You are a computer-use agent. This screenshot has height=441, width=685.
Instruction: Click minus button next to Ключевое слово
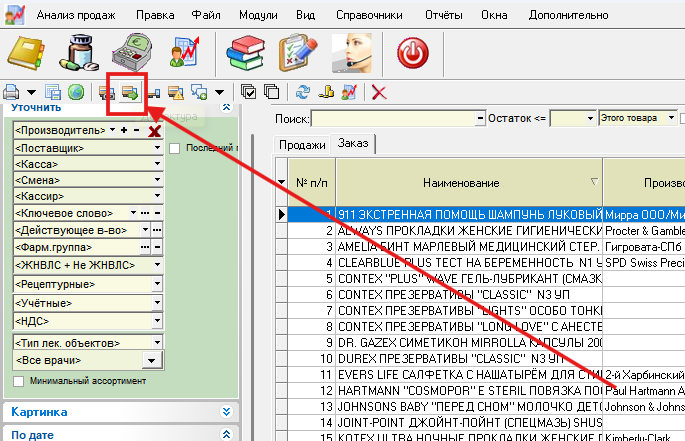(157, 213)
